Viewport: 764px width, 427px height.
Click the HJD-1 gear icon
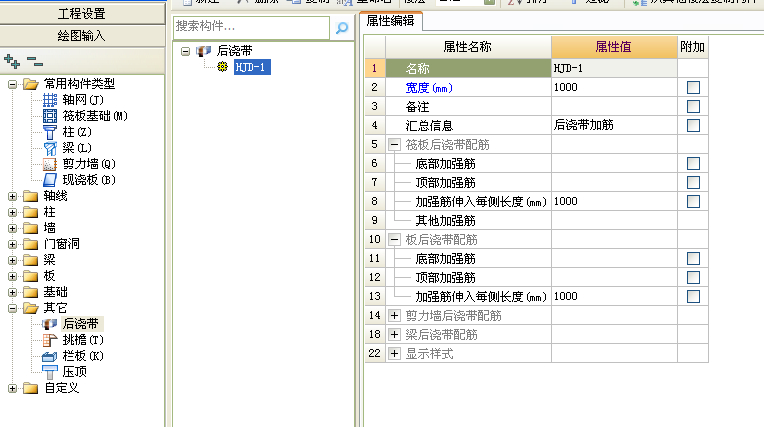223,67
